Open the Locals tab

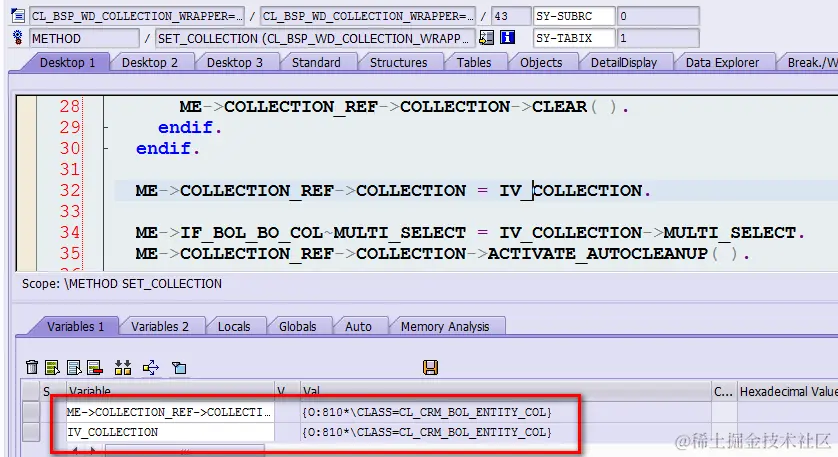pyautogui.click(x=234, y=327)
